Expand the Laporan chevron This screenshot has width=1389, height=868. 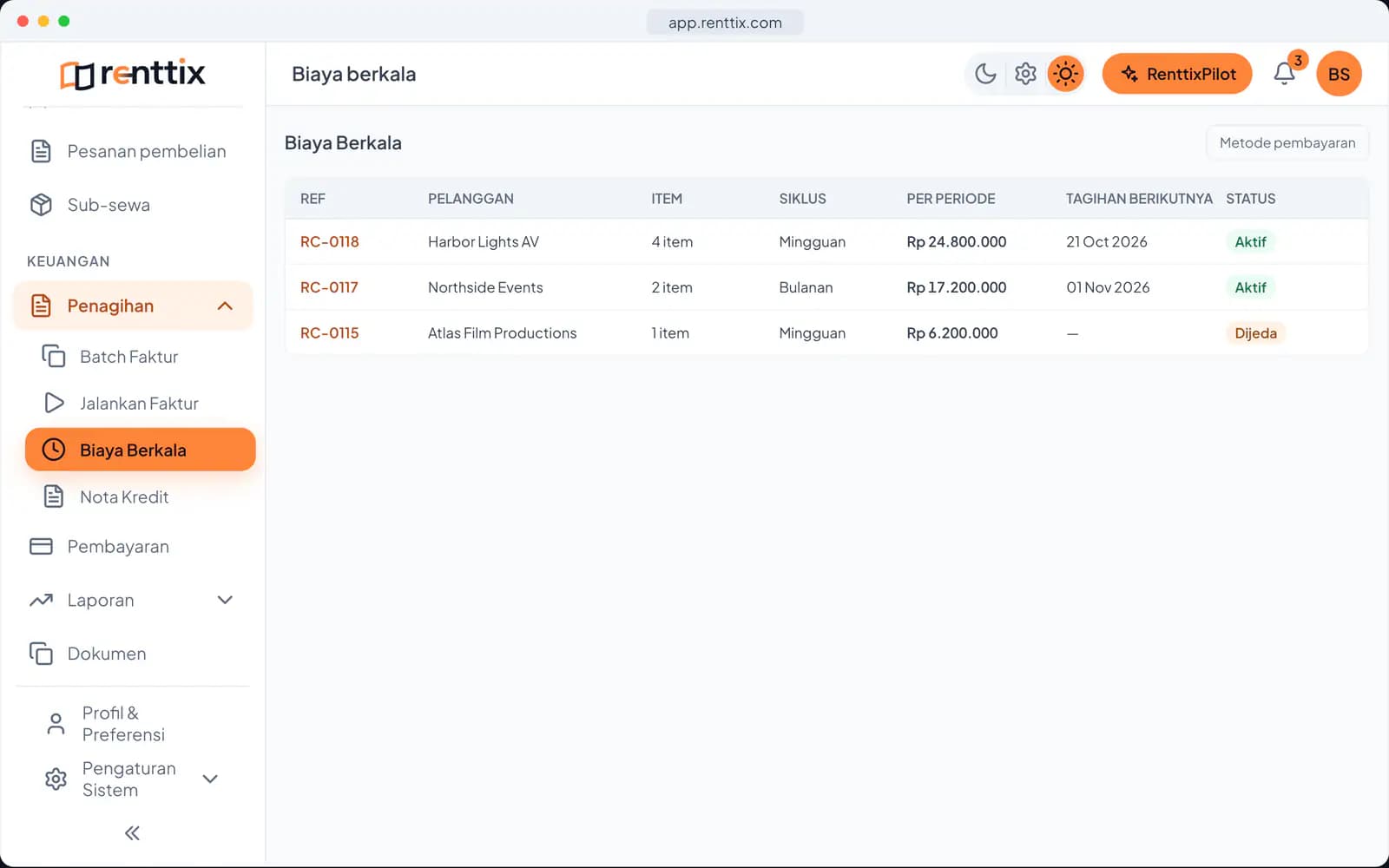point(225,601)
